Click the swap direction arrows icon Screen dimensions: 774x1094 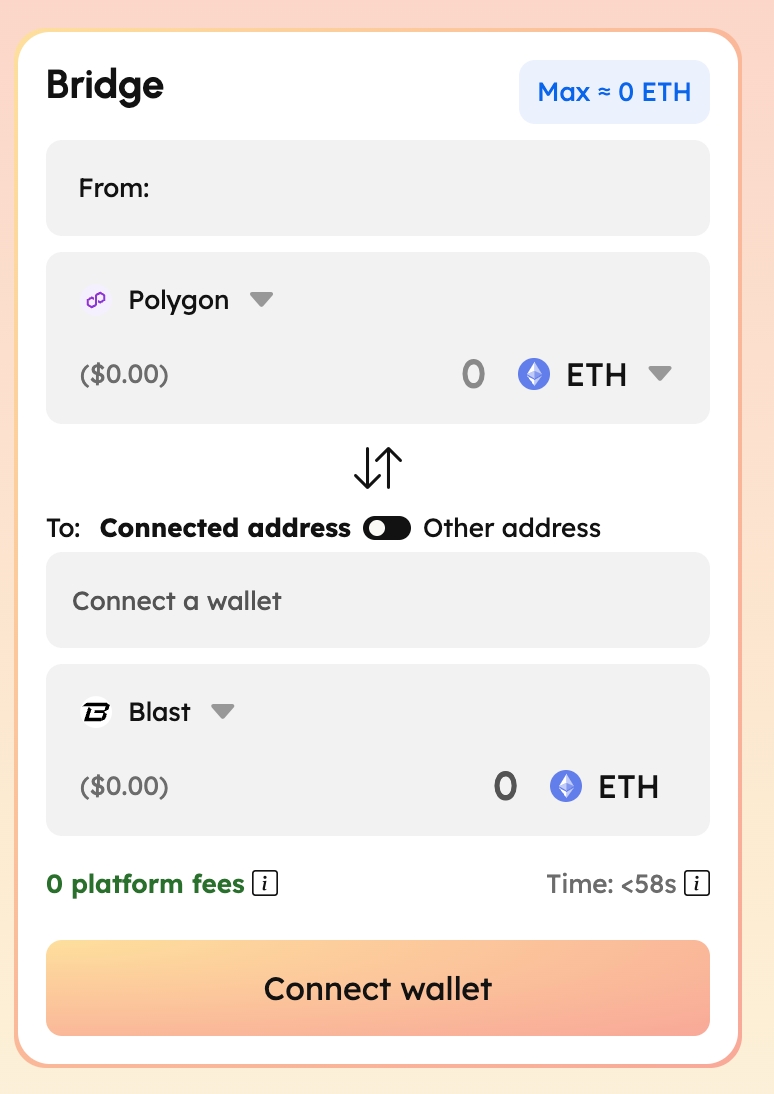coord(378,468)
